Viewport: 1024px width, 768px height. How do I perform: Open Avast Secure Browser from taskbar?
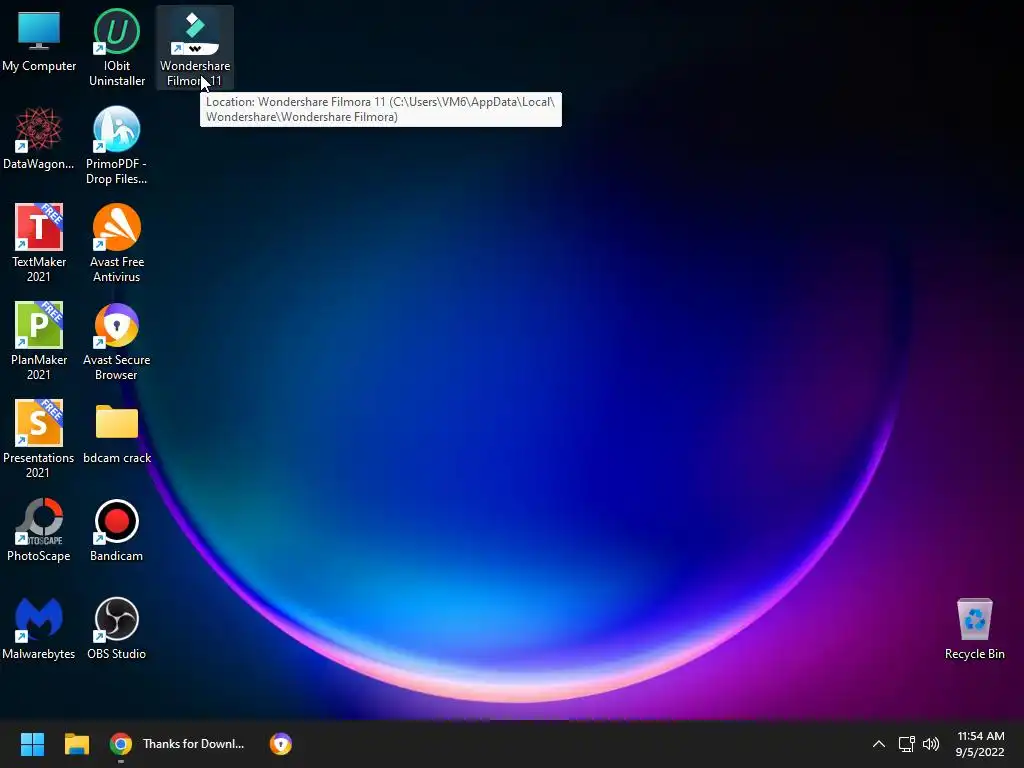pos(281,744)
